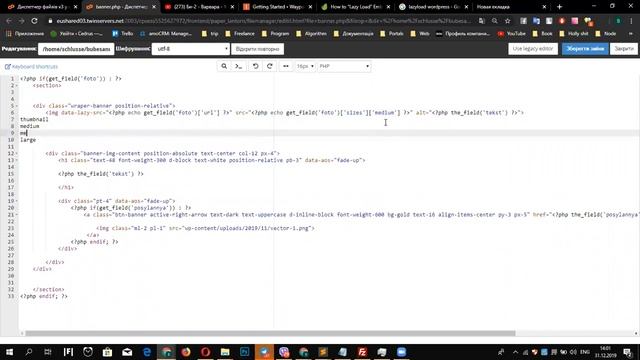Open the Book bookmarks folder
Image resolution: width=640 pixels, height=360 pixels.
click(542, 34)
